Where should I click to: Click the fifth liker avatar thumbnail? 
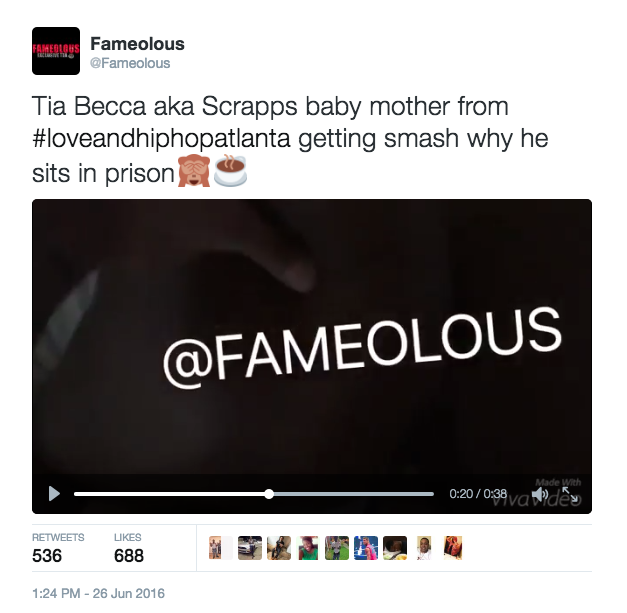(x=337, y=548)
